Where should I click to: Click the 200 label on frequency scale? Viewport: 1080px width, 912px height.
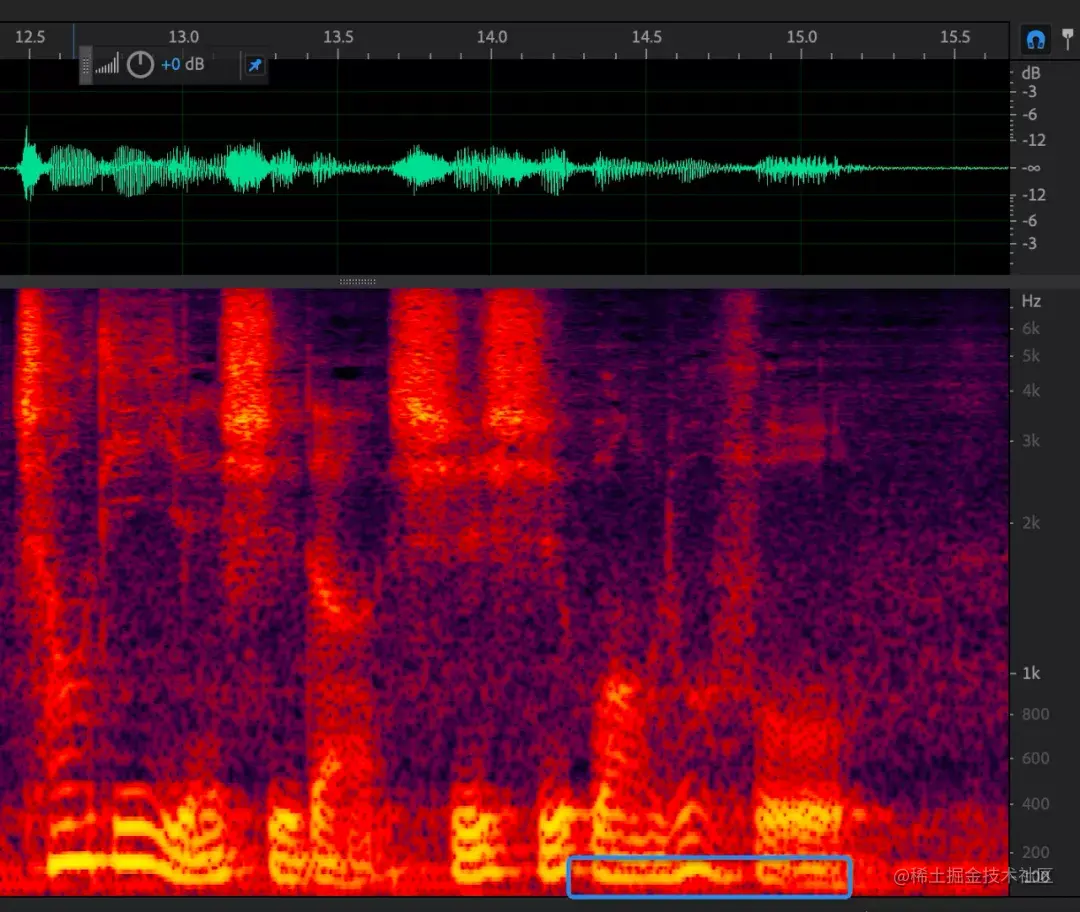(x=1035, y=852)
